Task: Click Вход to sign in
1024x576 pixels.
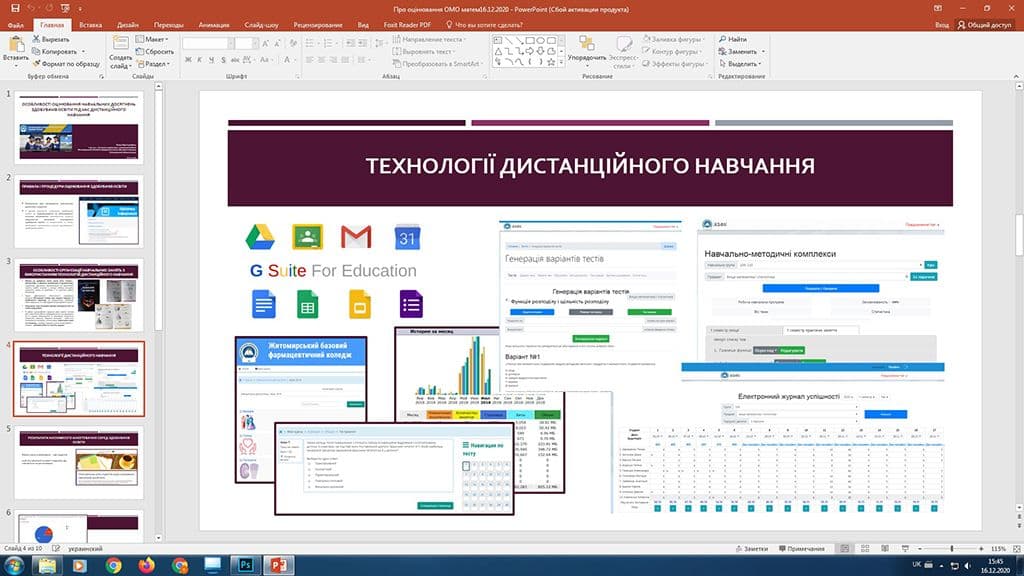Action: (942, 25)
